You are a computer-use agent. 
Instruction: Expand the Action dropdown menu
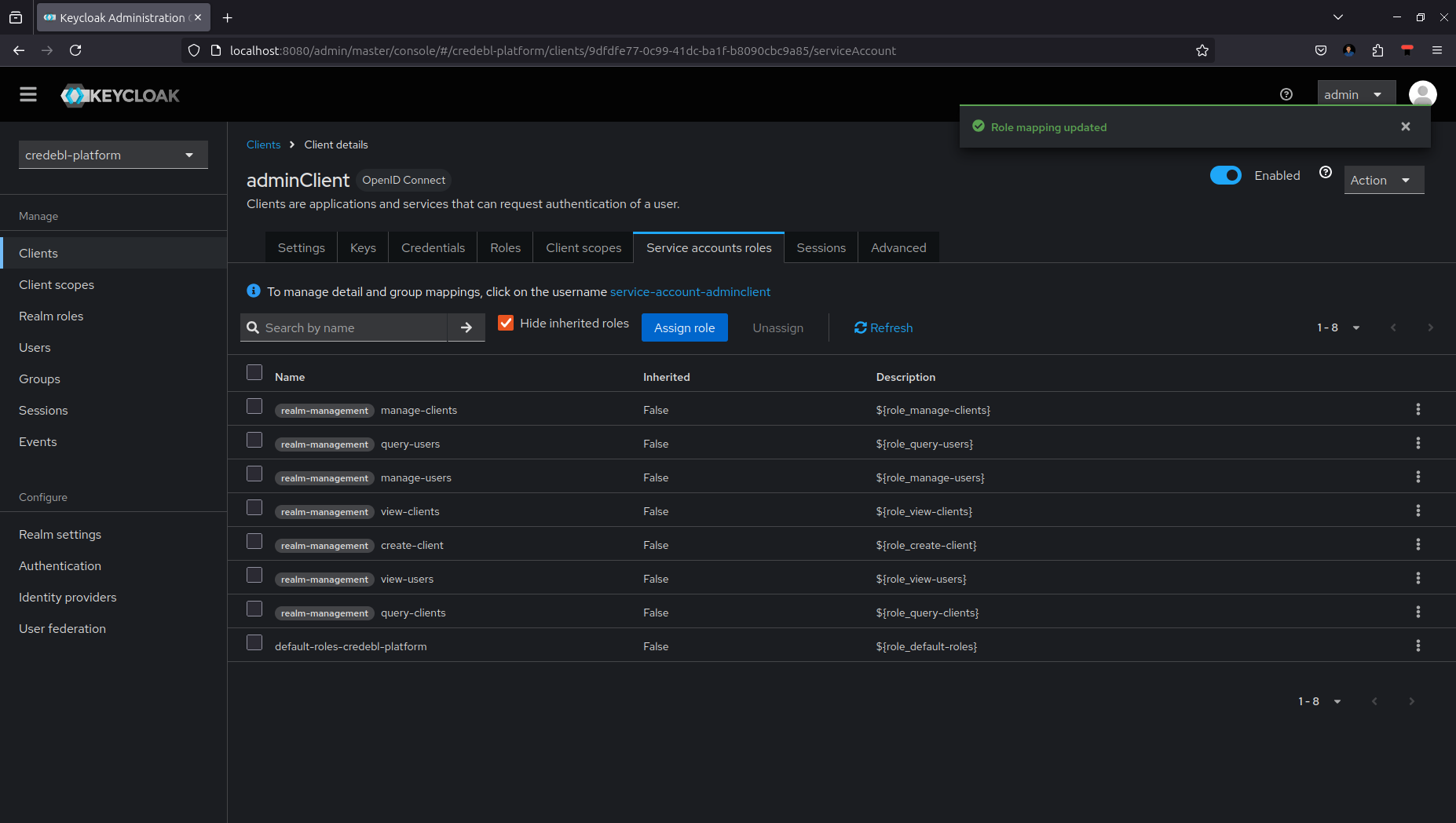[1383, 180]
